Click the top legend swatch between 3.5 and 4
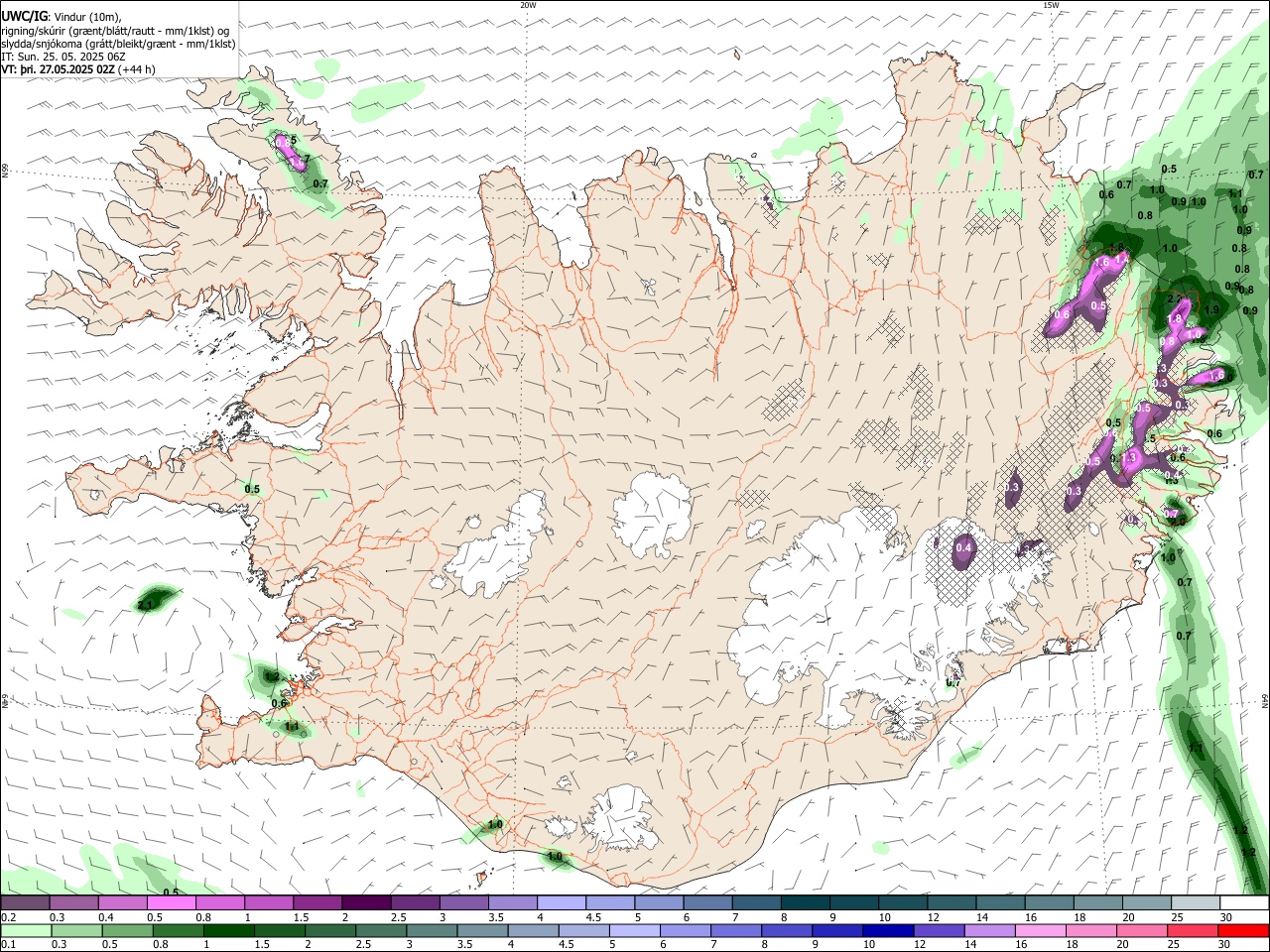Viewport: 1270px width, 952px height. point(513,902)
